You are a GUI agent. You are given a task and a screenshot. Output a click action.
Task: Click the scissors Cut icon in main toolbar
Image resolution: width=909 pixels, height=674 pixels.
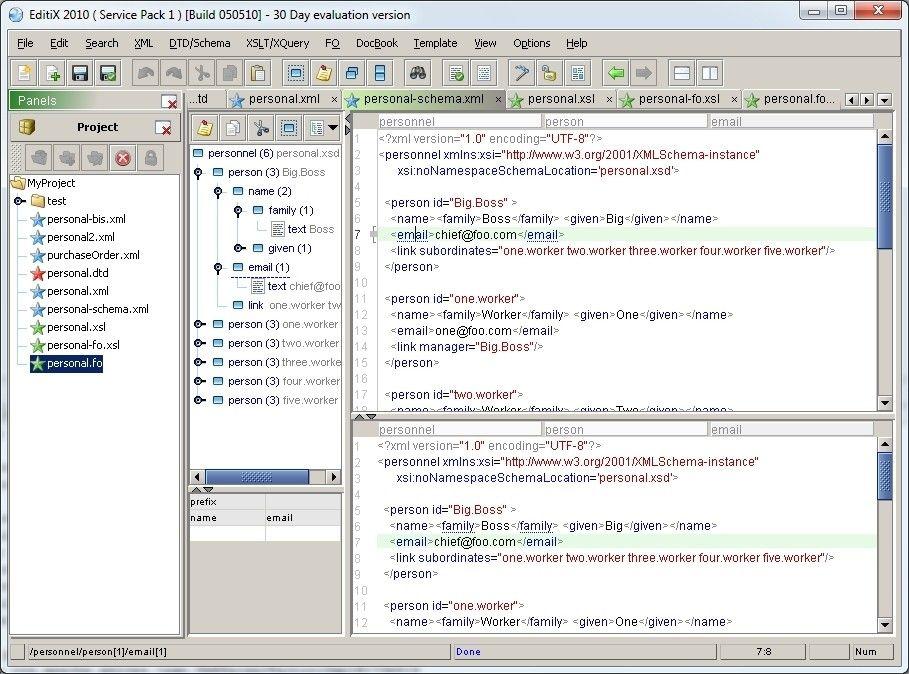pos(202,73)
